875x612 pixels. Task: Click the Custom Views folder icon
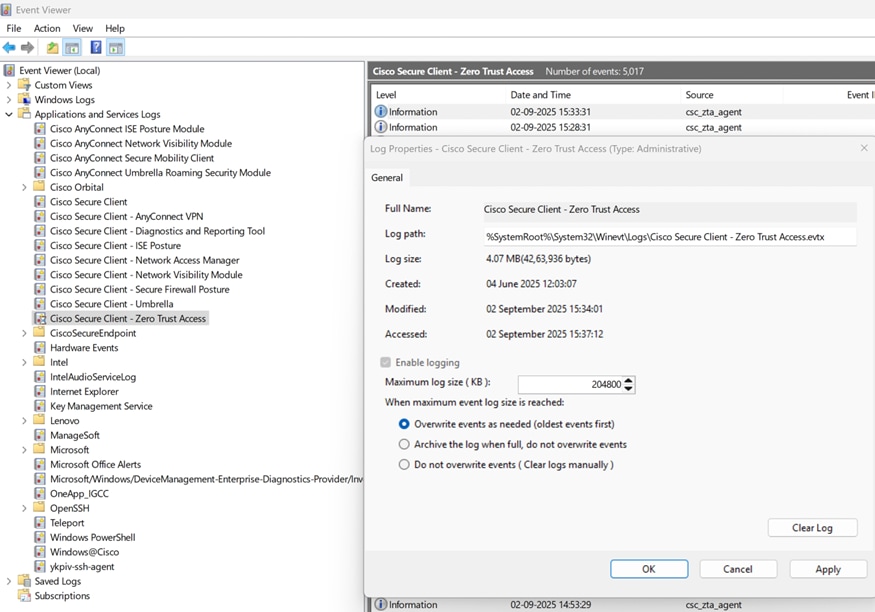(24, 85)
